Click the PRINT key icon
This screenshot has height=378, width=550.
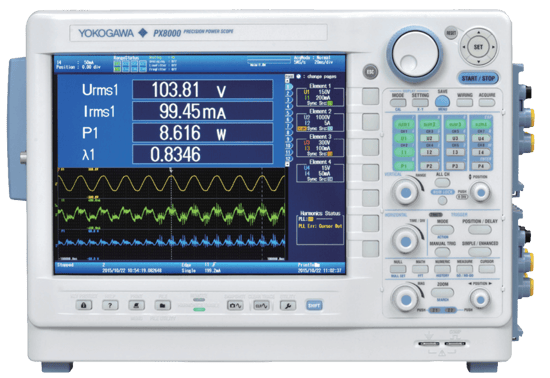click(136, 305)
